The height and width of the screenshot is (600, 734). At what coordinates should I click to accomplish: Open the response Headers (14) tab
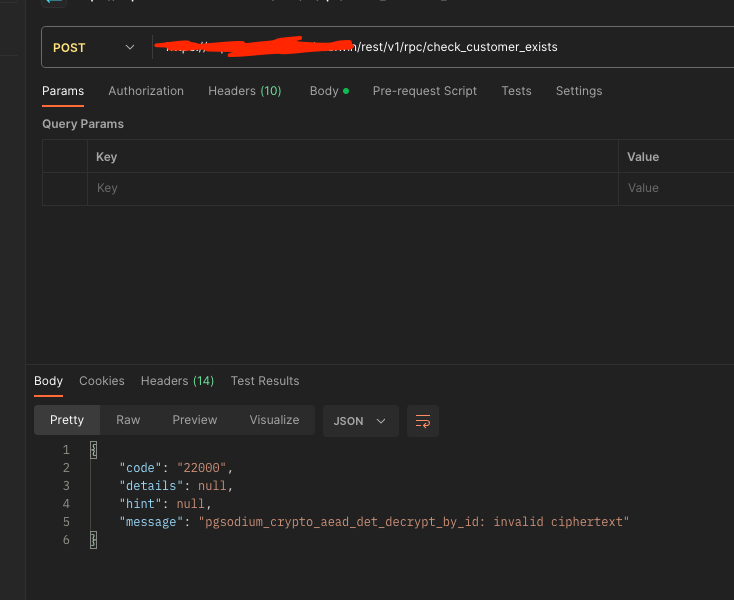coord(177,381)
